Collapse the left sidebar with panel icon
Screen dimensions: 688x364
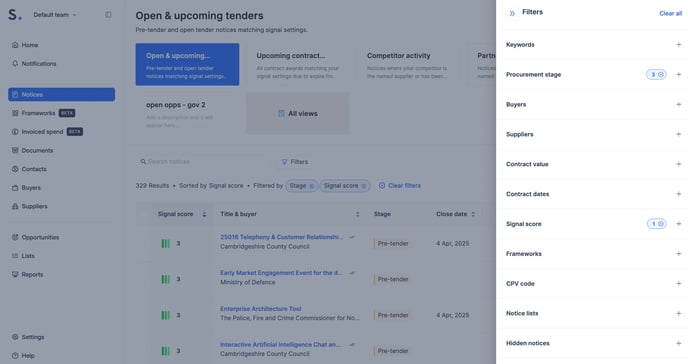108,14
